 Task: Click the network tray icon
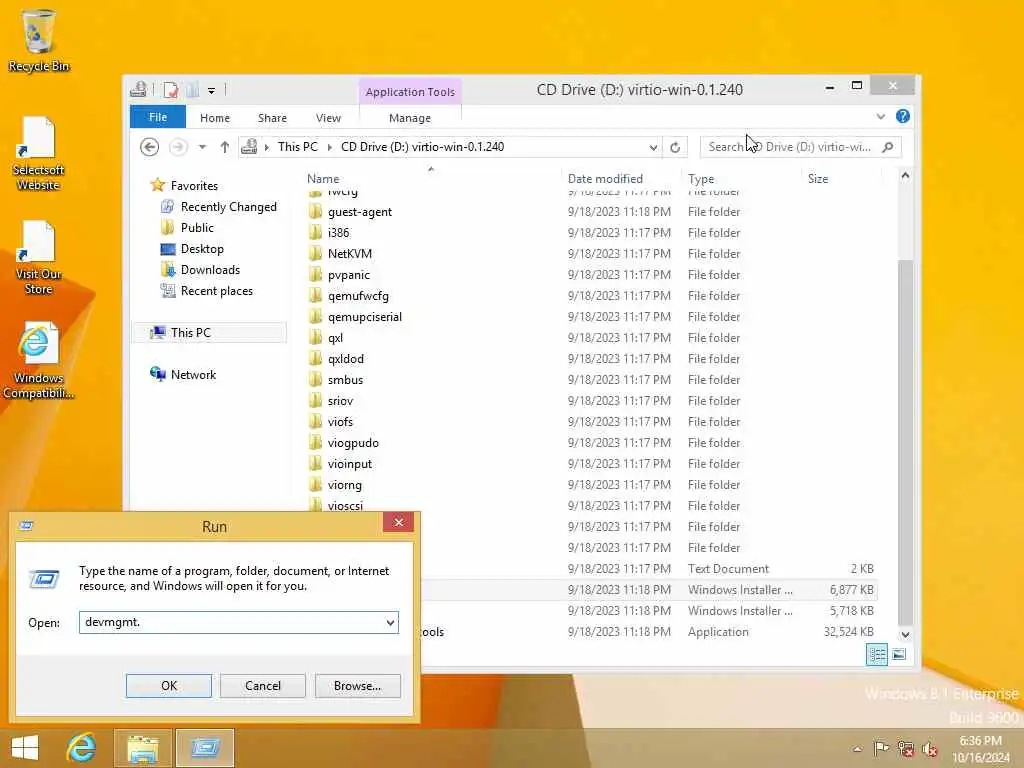(906, 748)
